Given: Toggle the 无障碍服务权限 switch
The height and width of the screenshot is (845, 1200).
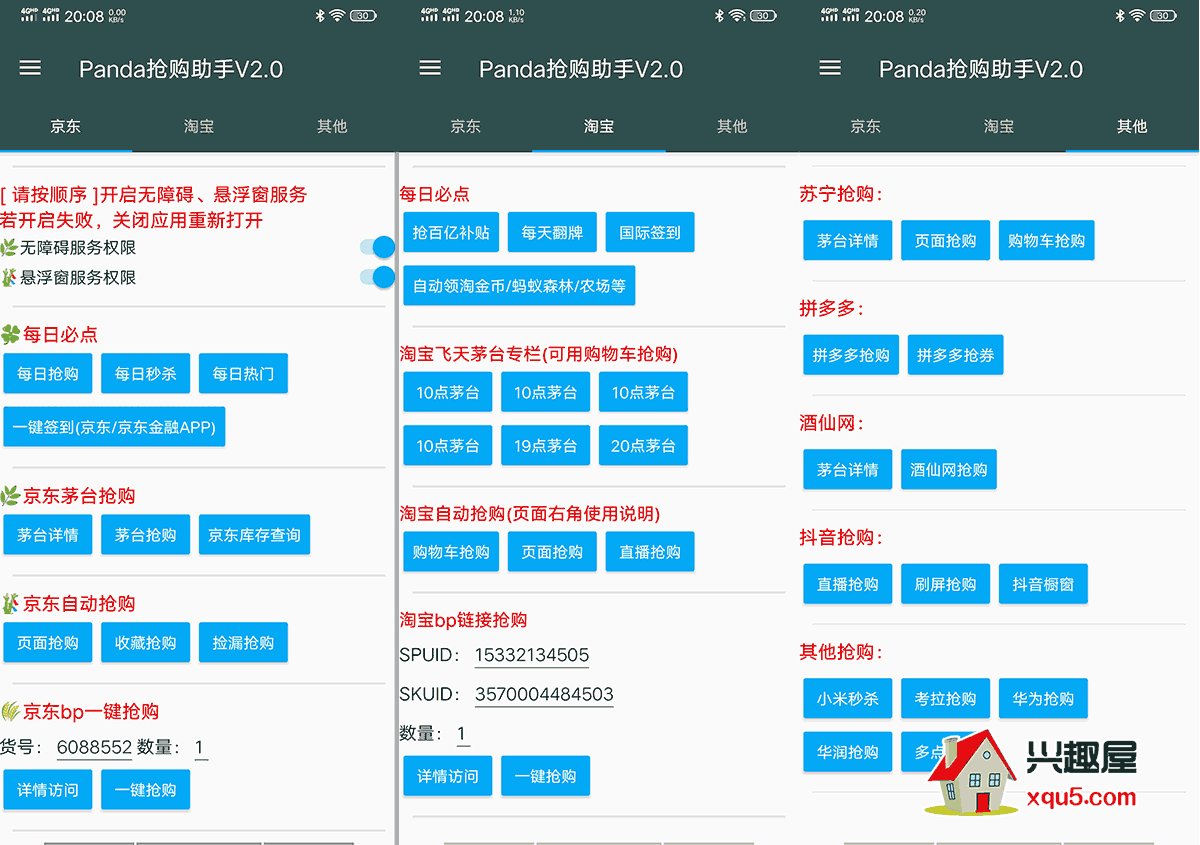Looking at the screenshot, I should coord(377,248).
